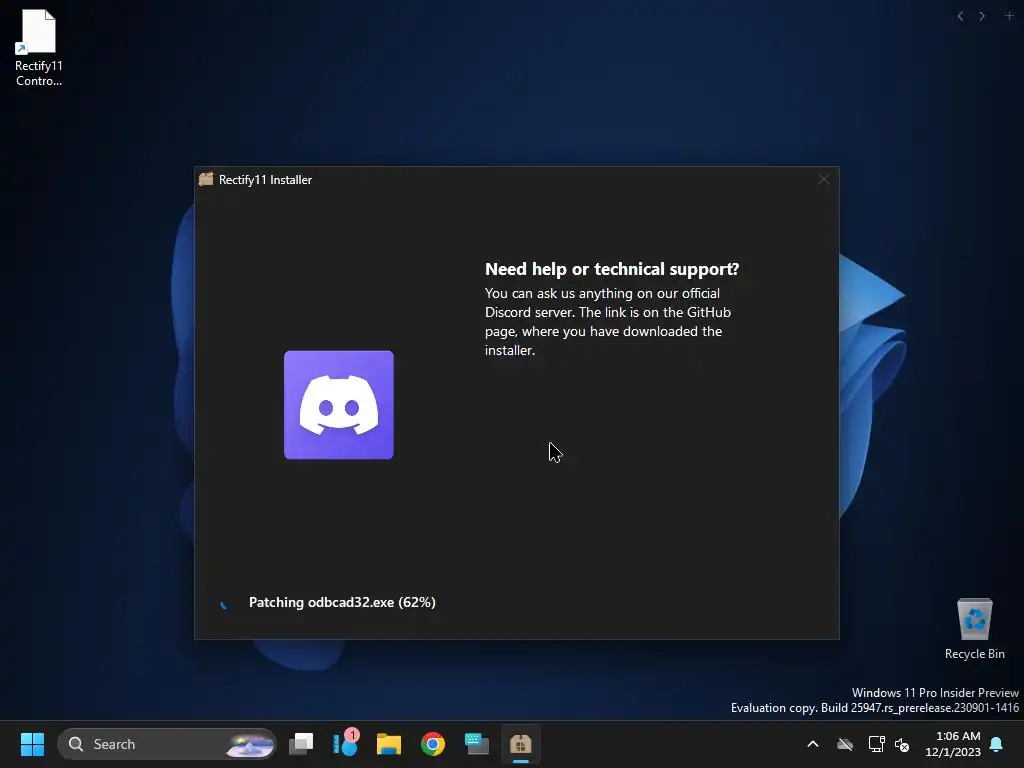Screen dimensions: 1024x768
Task: Click the Rectify11 Installer taskbar icon
Action: pyautogui.click(x=520, y=744)
